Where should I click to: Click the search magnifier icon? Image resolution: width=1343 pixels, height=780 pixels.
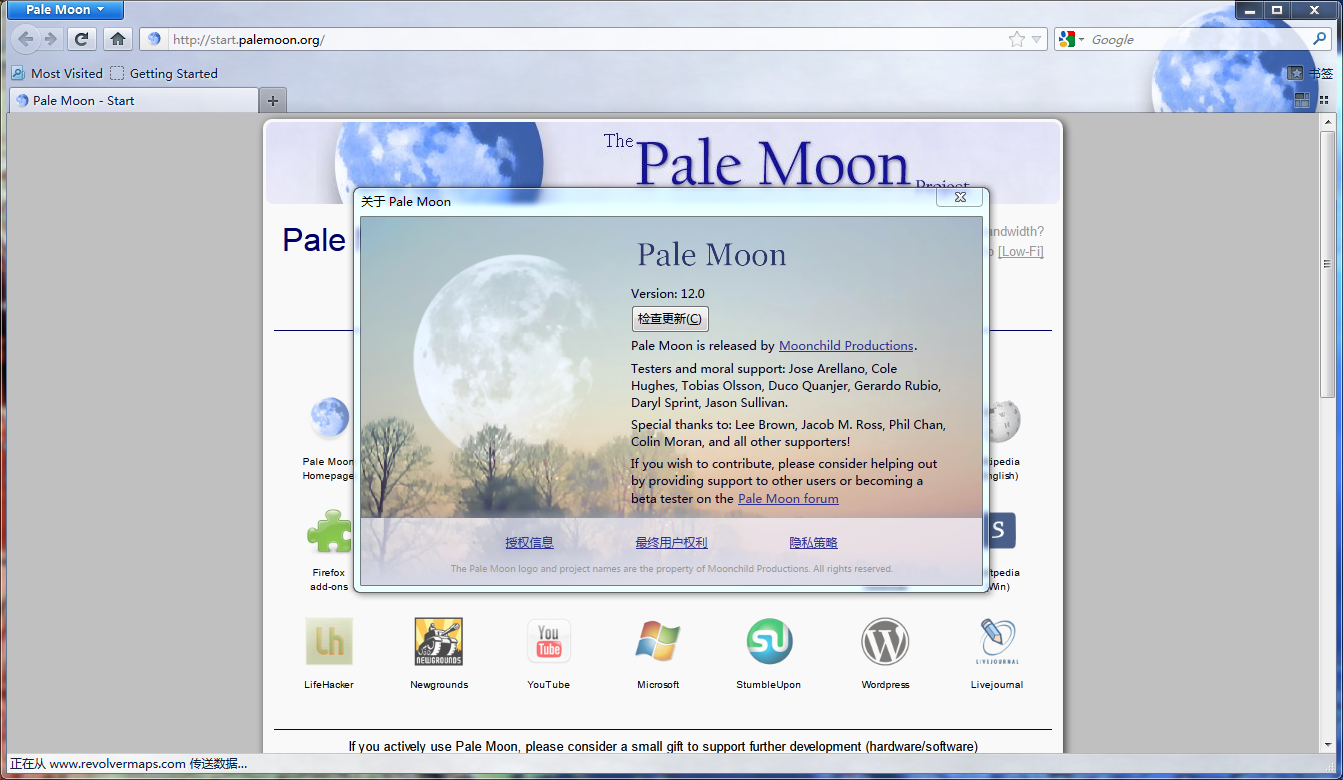click(1320, 39)
